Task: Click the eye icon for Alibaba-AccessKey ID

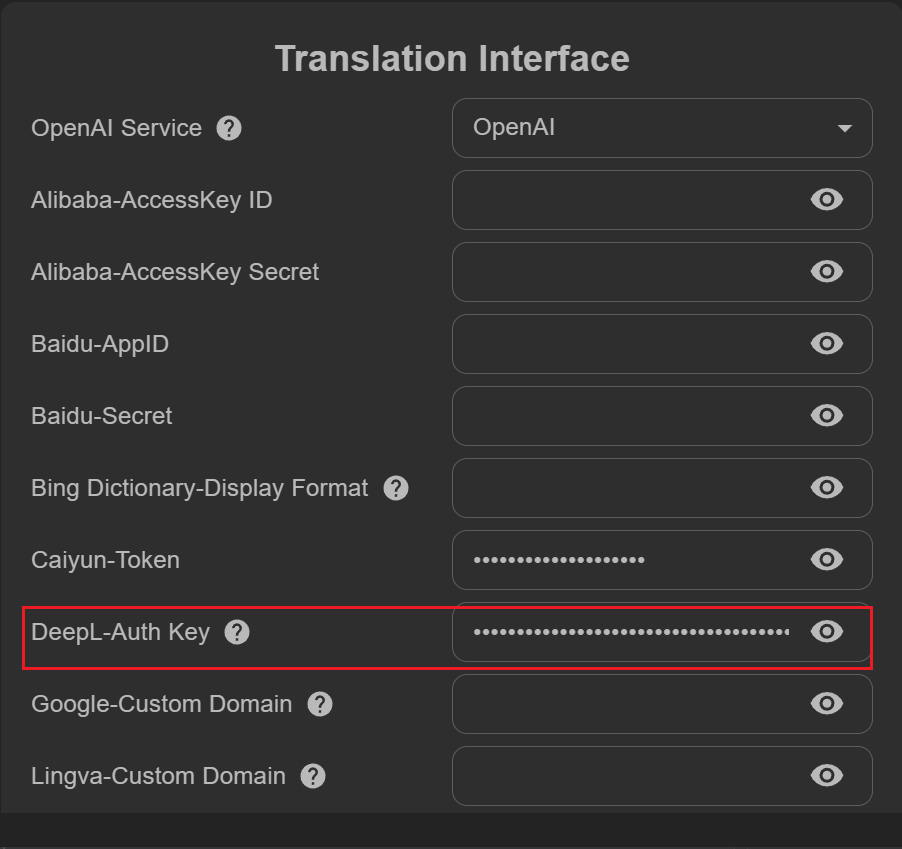Action: point(827,200)
